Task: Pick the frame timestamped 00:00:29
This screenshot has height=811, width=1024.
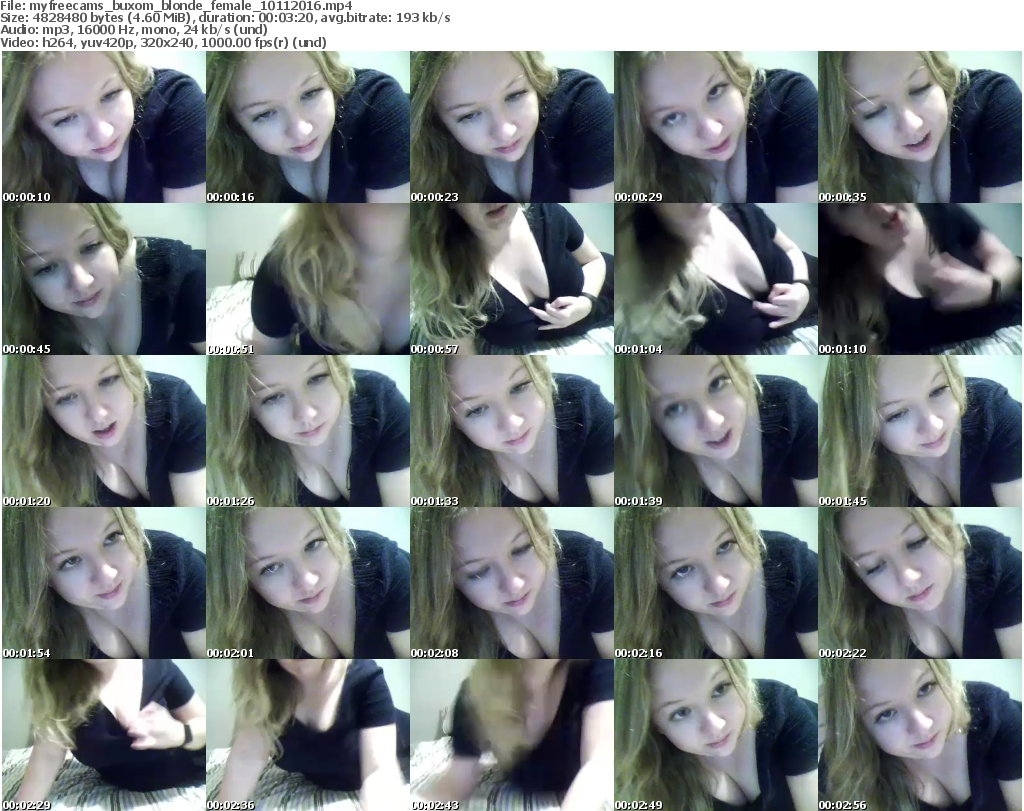Action: [x=716, y=127]
